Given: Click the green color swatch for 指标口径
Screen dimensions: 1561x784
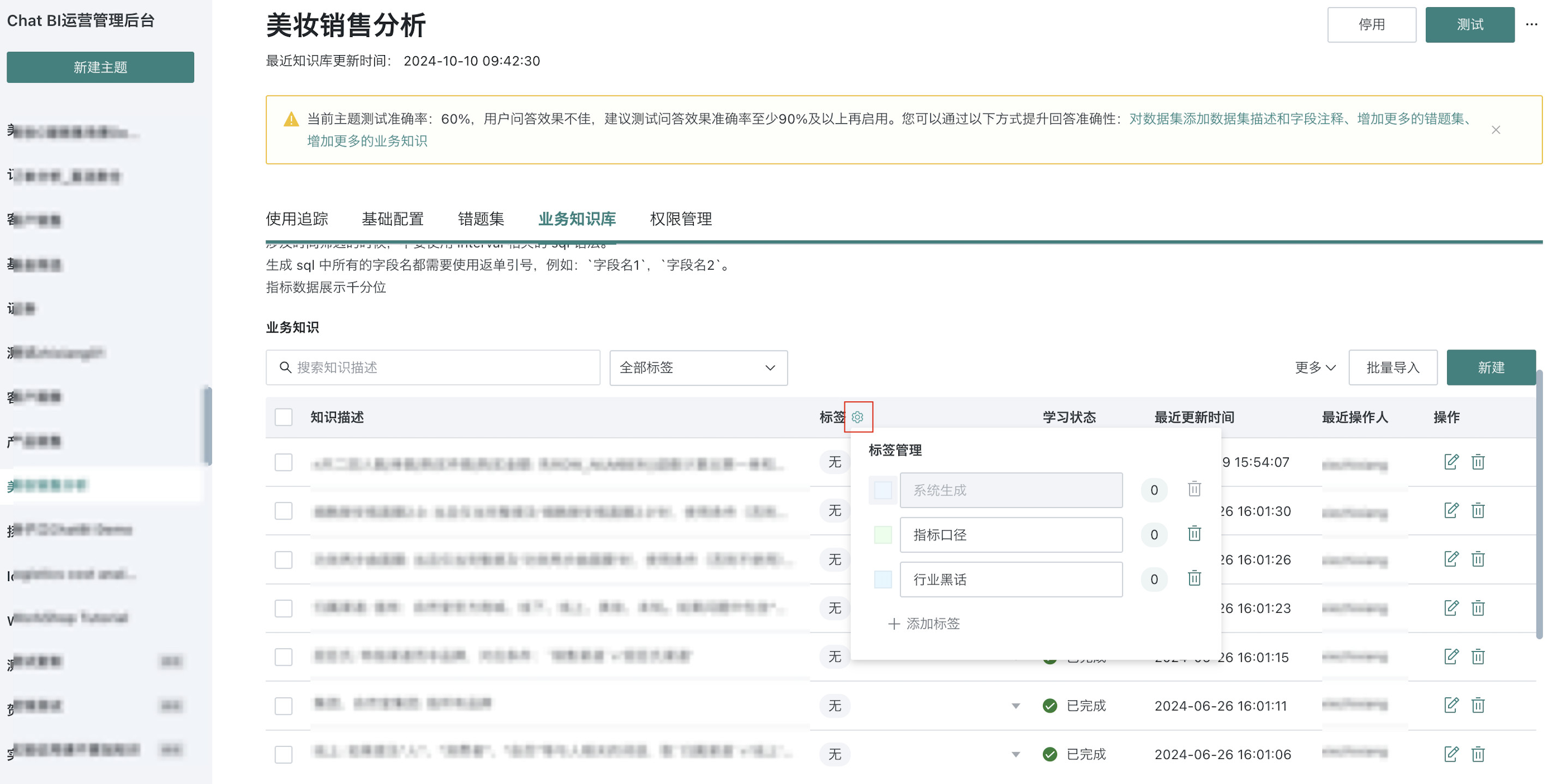Looking at the screenshot, I should [x=882, y=535].
